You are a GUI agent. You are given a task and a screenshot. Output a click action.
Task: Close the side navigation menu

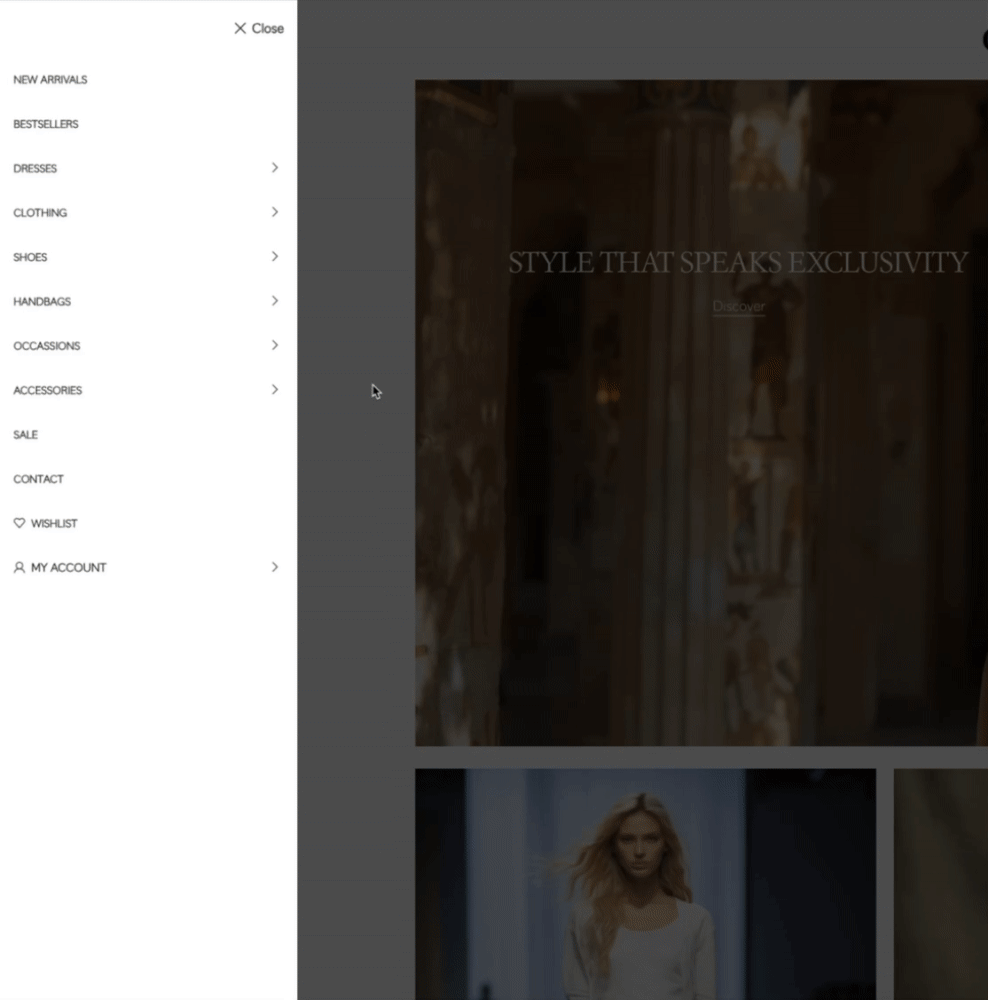pos(258,28)
